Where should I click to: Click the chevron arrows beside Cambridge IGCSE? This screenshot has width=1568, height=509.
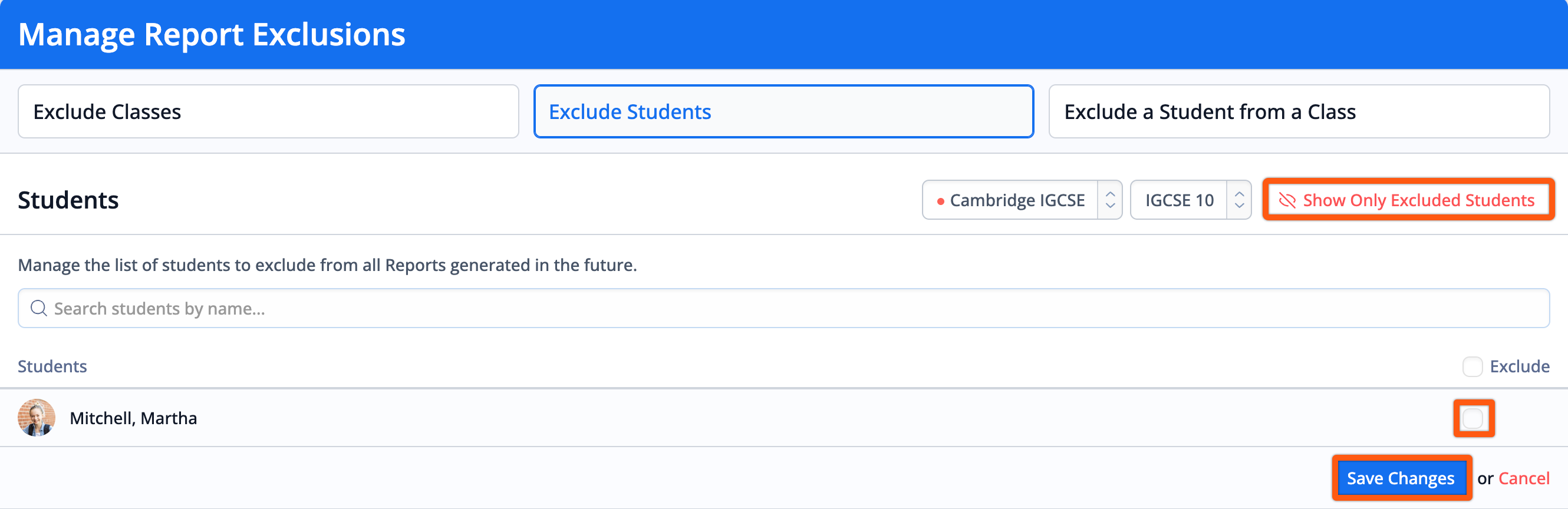(1110, 200)
